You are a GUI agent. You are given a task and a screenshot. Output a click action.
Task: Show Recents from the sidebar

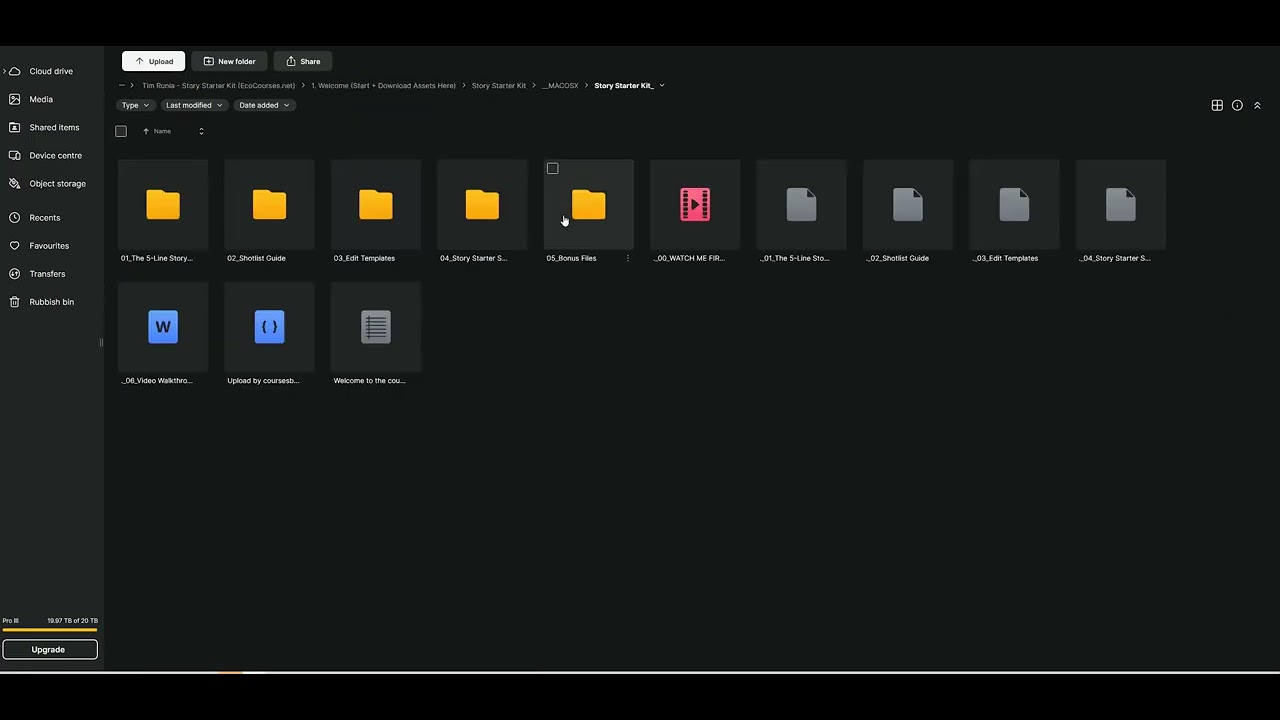point(44,217)
